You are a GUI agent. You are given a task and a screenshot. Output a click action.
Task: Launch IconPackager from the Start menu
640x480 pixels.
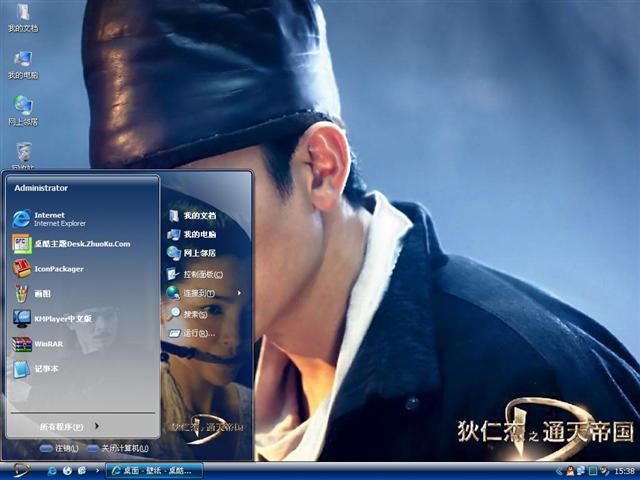(x=58, y=268)
